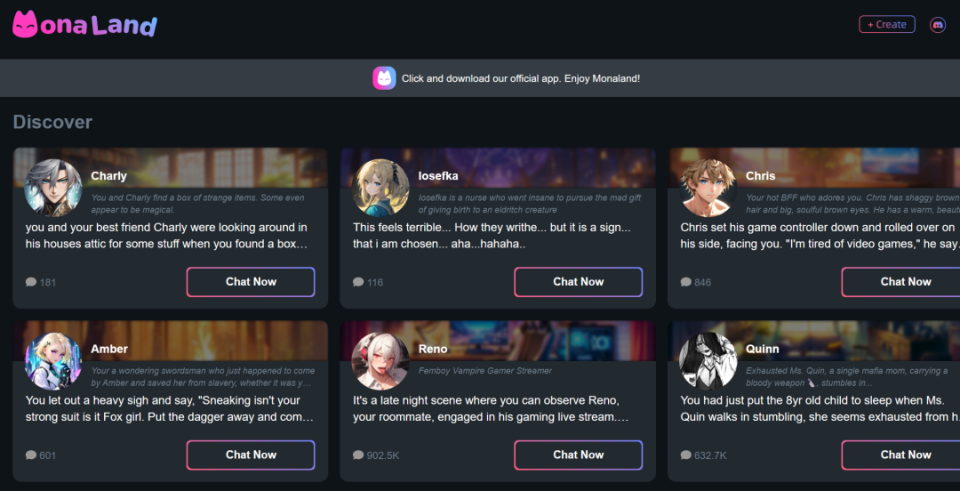Screen dimensions: 960x491
Task: Click the MonaLand logo
Action: pos(84,24)
